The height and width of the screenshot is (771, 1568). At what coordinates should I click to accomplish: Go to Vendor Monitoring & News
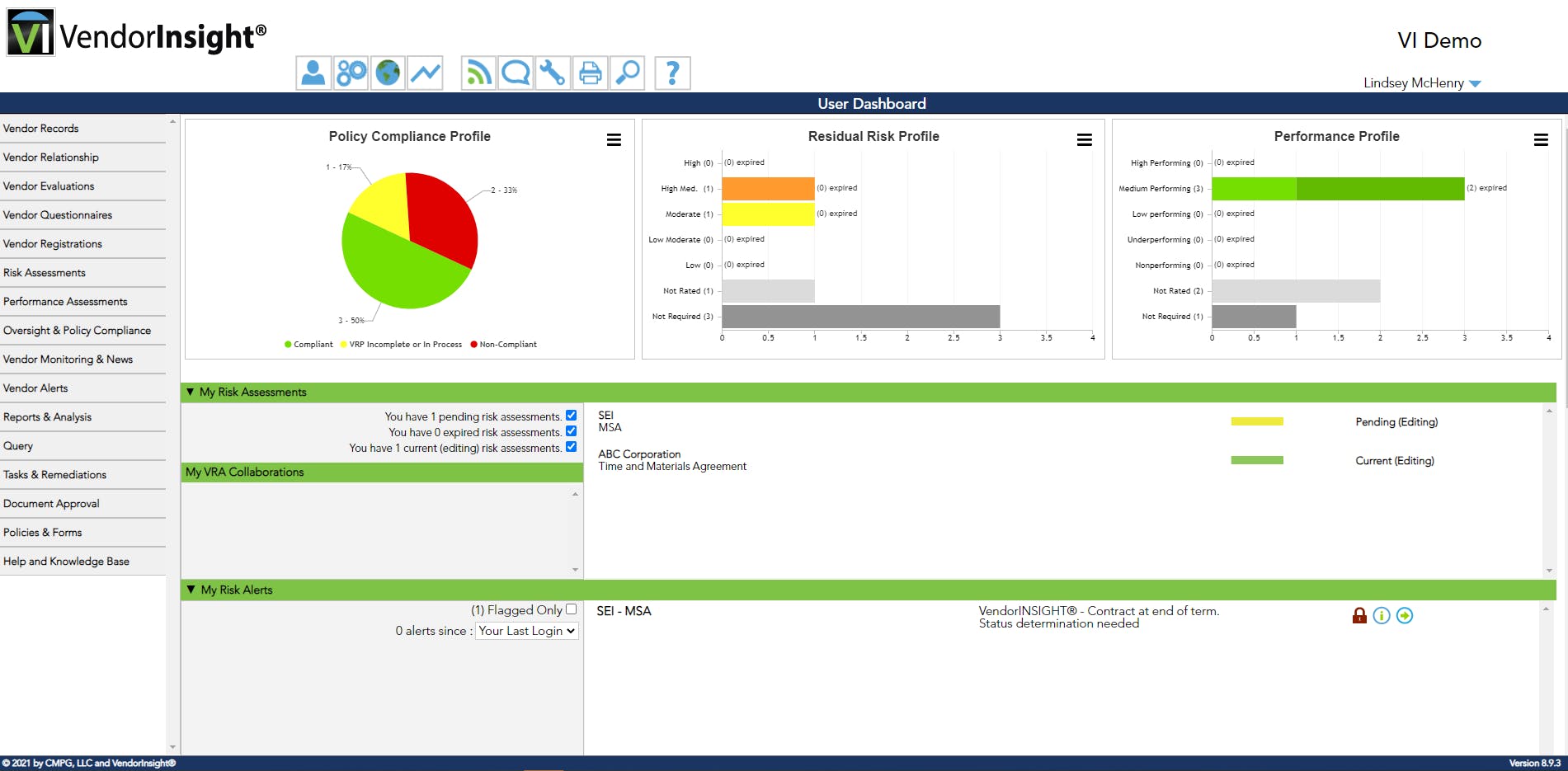pyautogui.click(x=82, y=360)
